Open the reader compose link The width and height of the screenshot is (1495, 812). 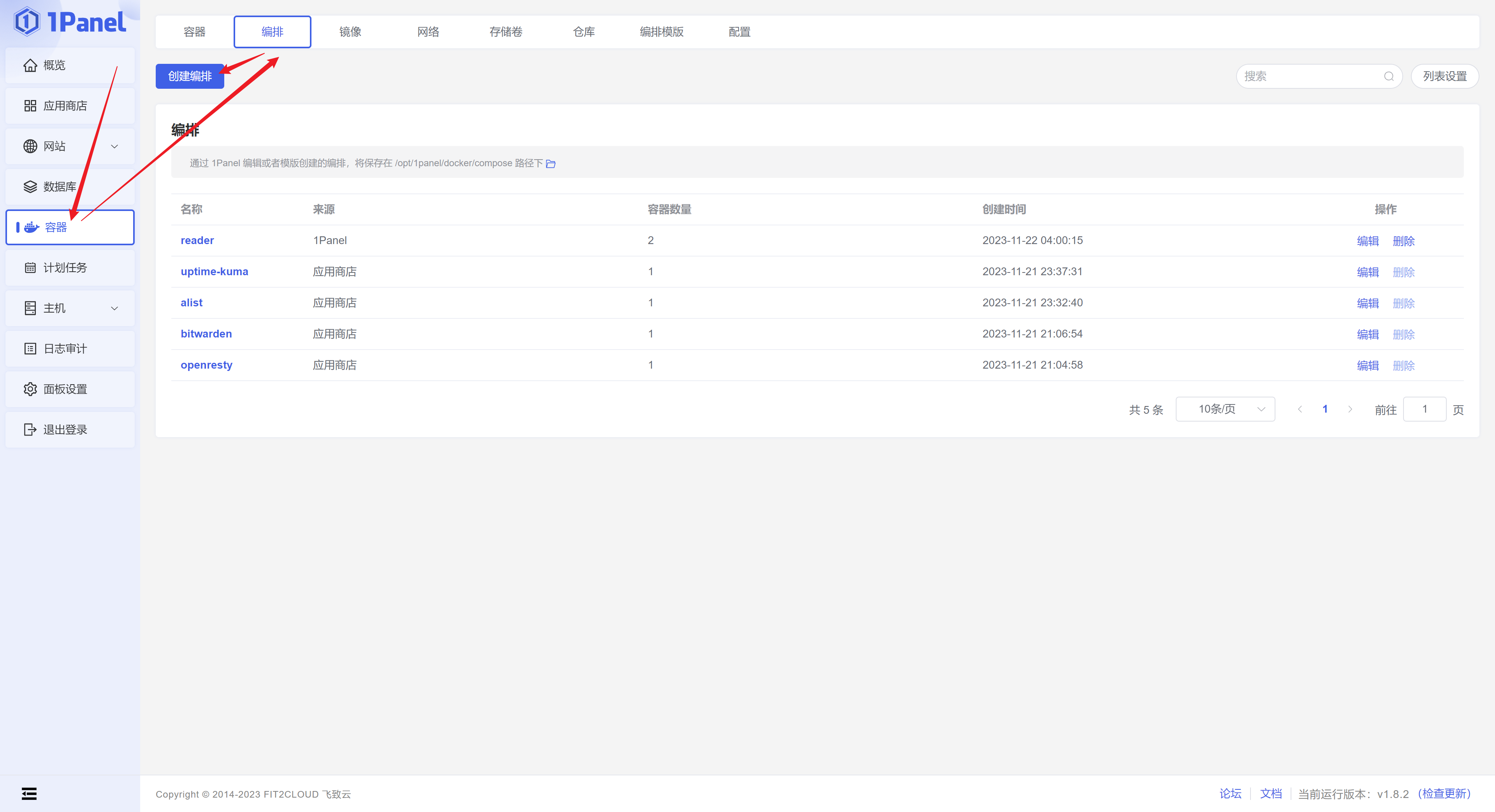197,240
